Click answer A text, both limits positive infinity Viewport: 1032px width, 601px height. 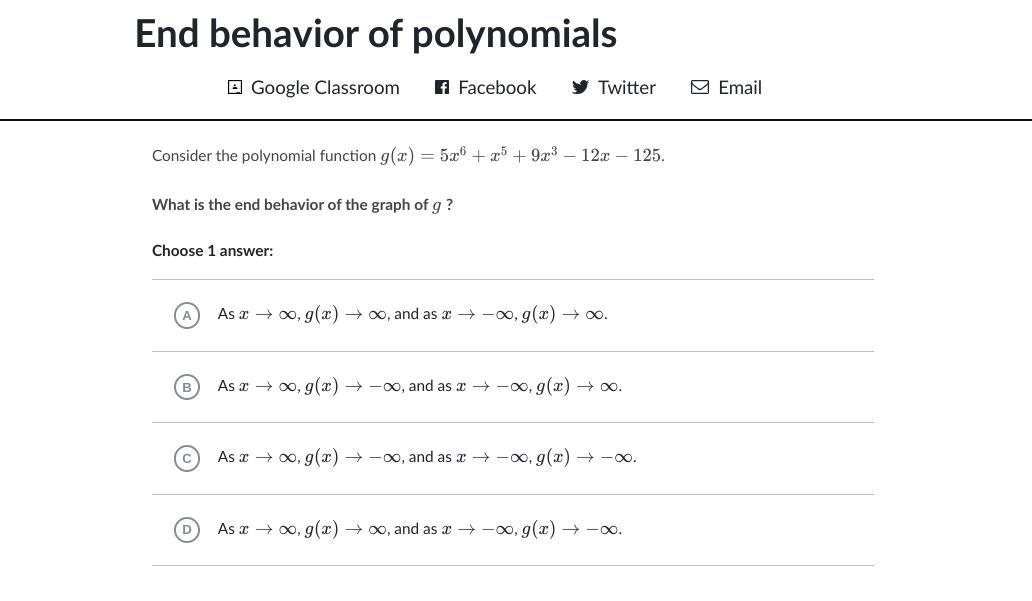412,315
